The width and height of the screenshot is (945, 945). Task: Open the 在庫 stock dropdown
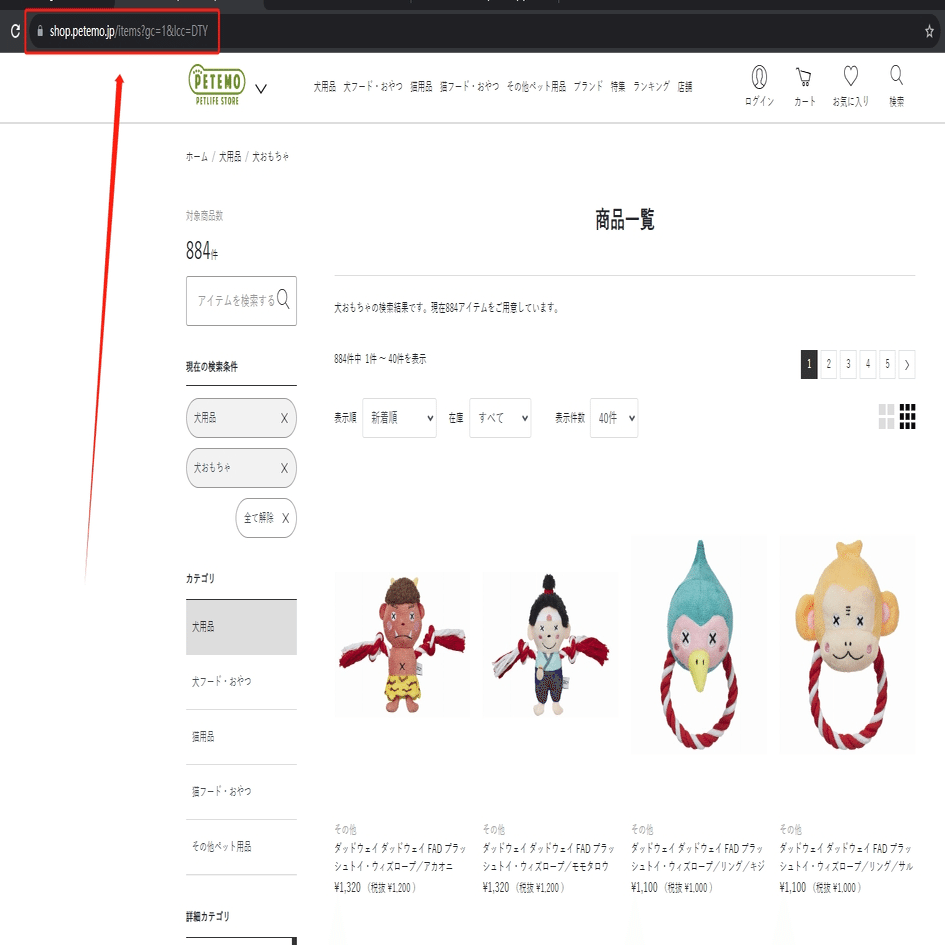coord(500,418)
